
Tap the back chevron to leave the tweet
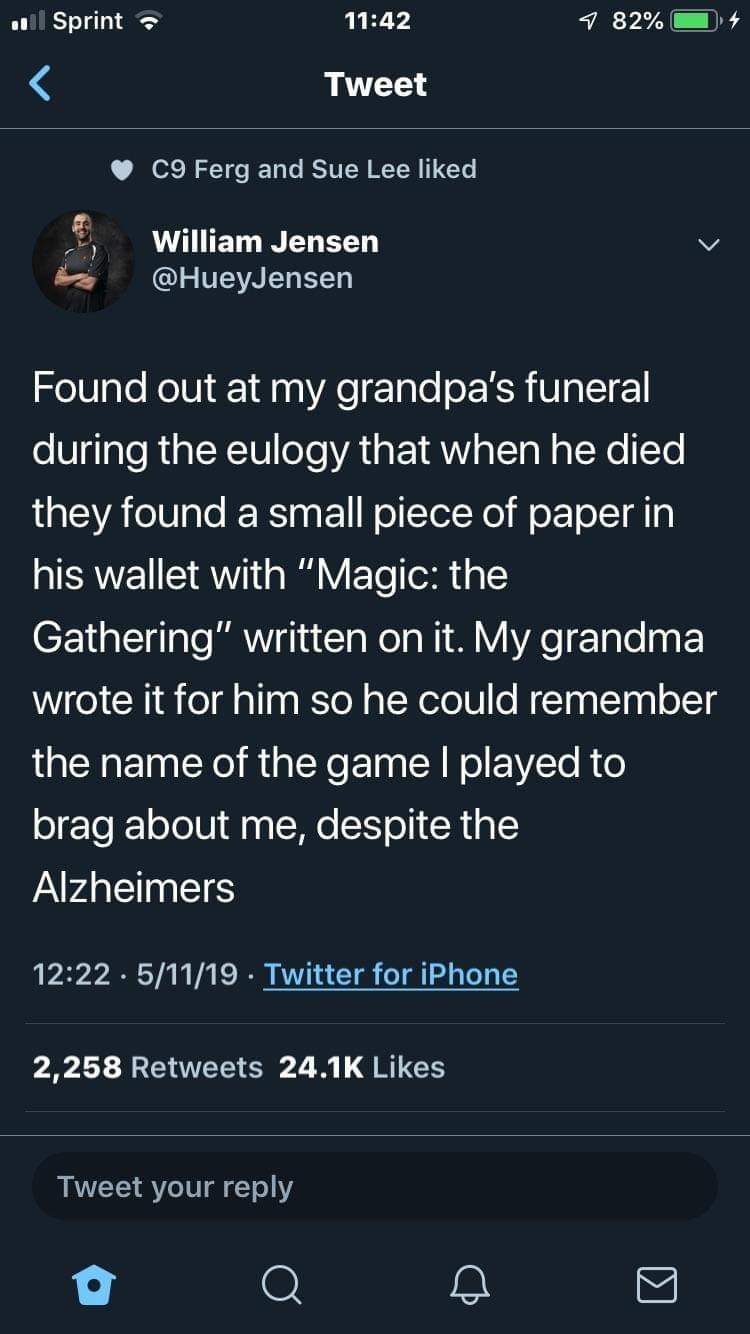(38, 84)
